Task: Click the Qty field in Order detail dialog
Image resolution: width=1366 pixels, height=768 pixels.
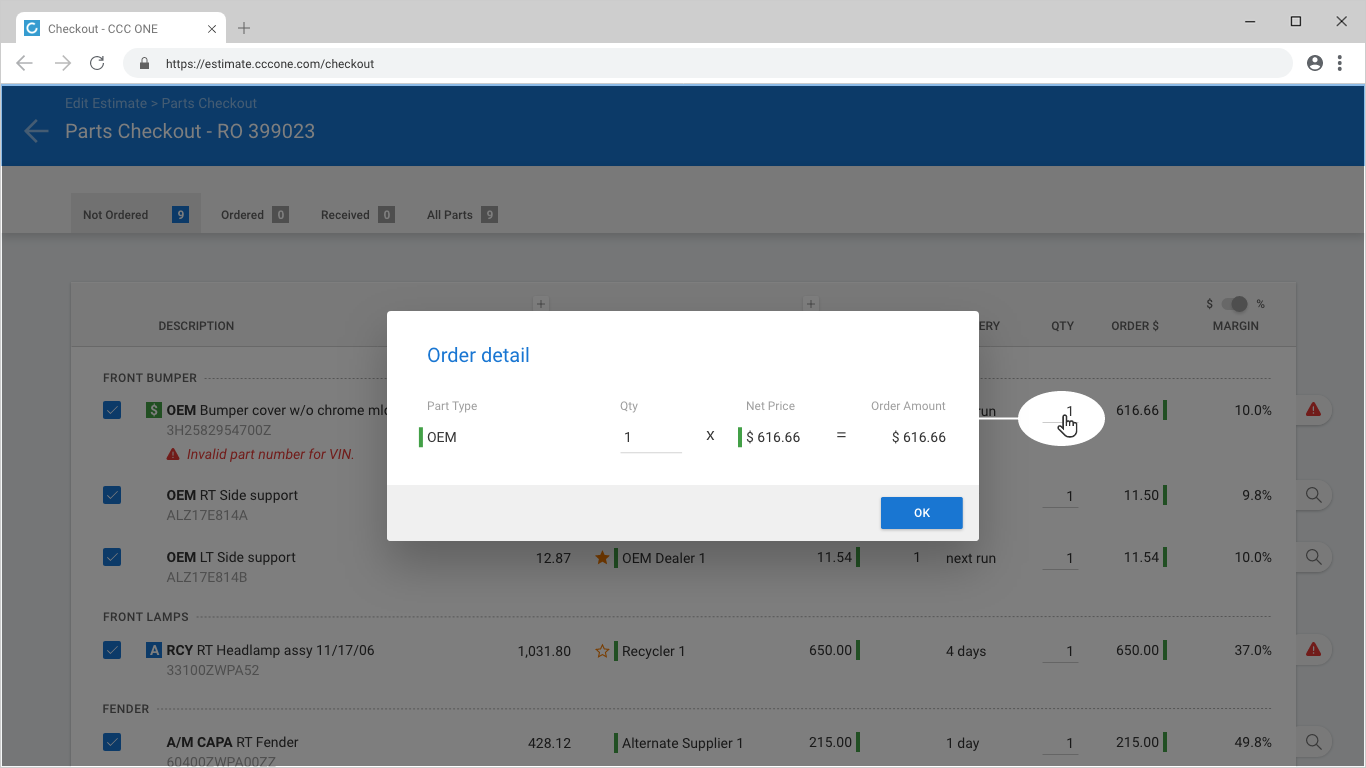Action: coord(651,437)
